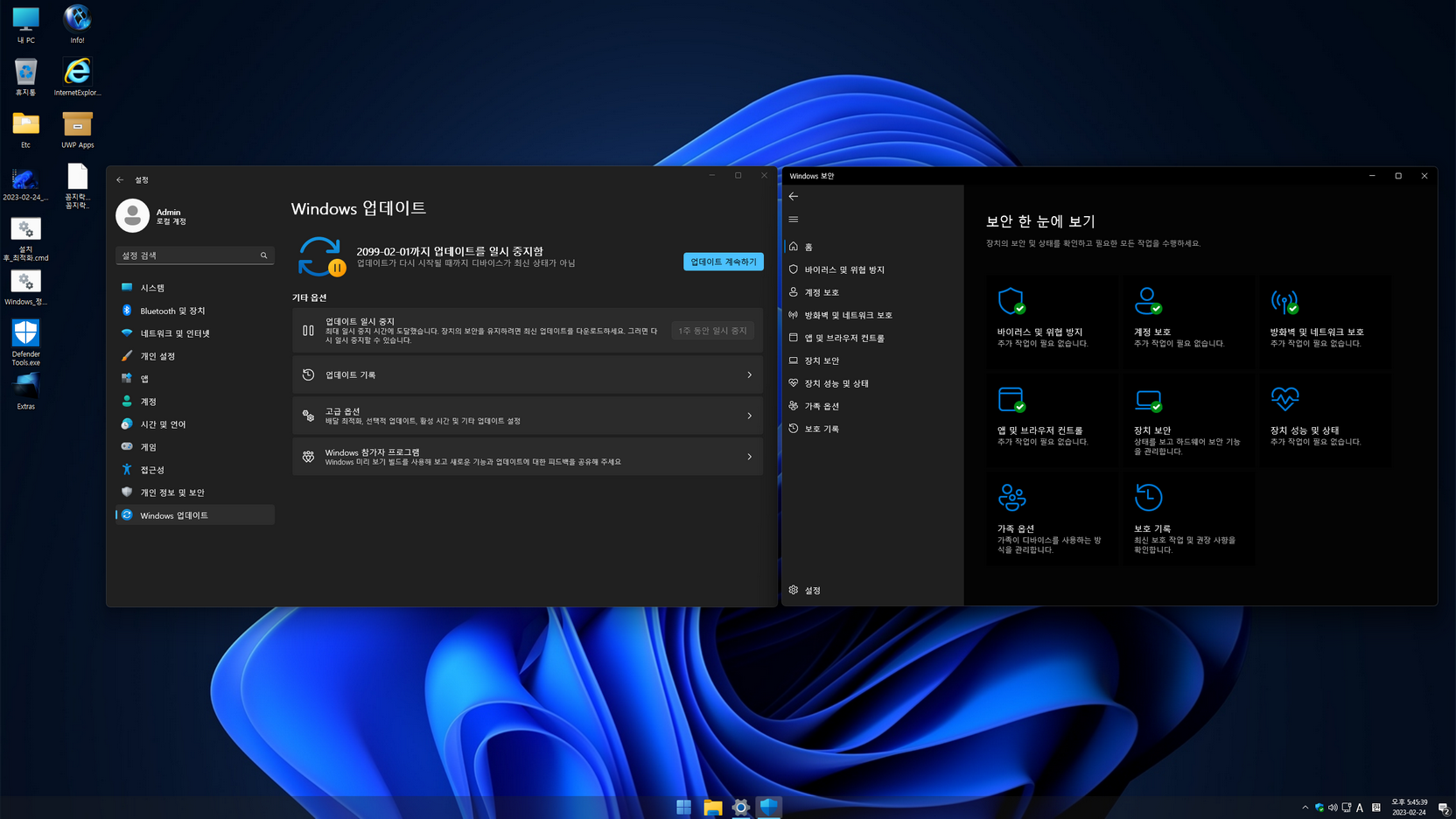
Task: Open 계정 보호 in Windows 보안 navigation
Action: pyautogui.click(x=871, y=292)
